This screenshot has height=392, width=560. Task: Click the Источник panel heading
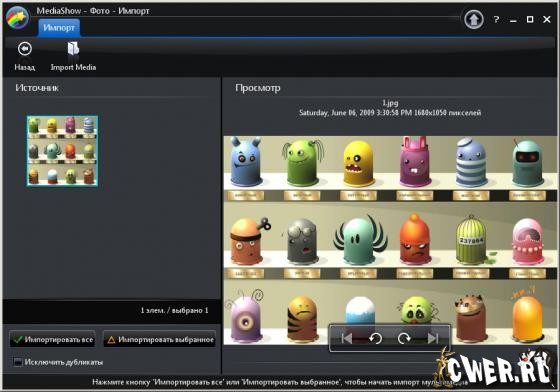pos(37,88)
